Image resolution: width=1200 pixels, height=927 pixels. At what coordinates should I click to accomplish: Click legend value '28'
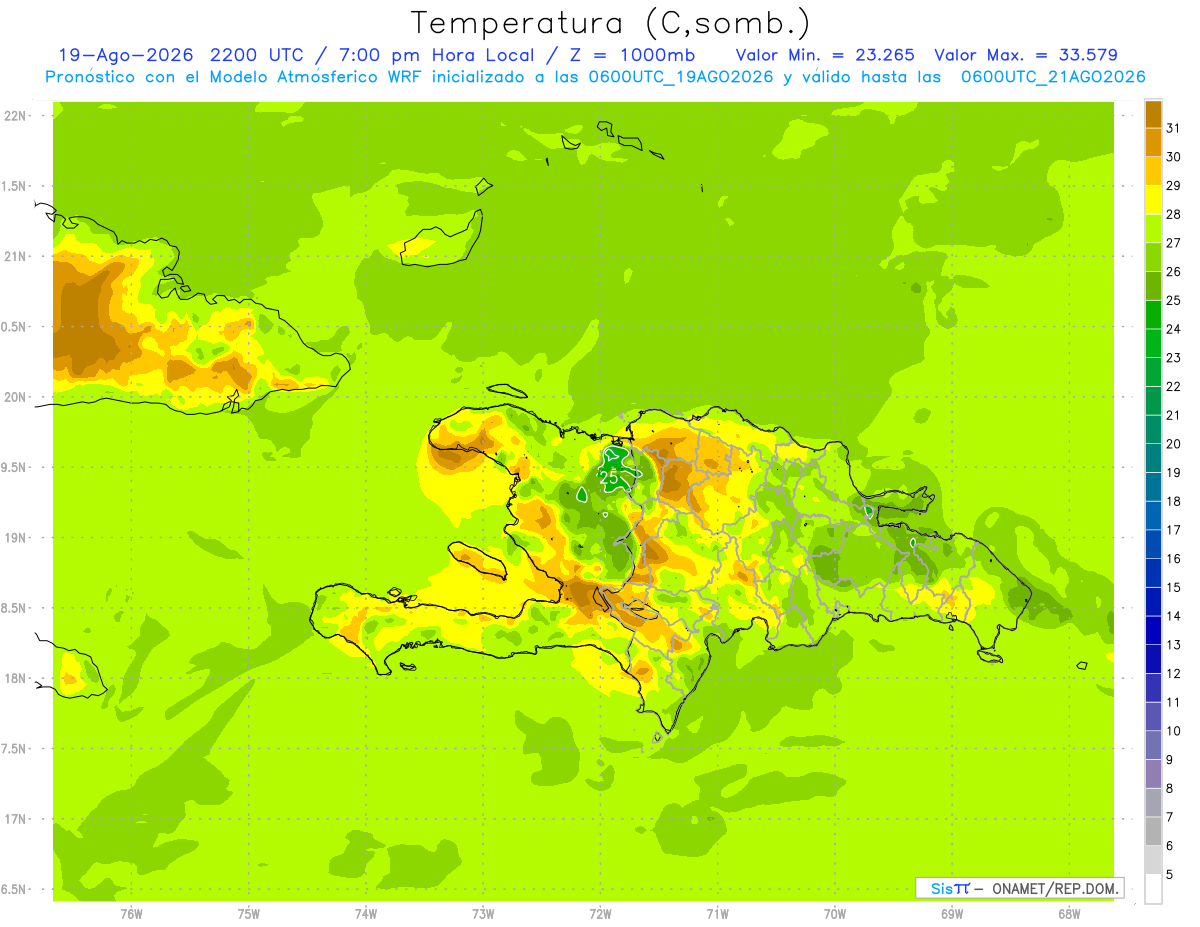pos(1174,214)
